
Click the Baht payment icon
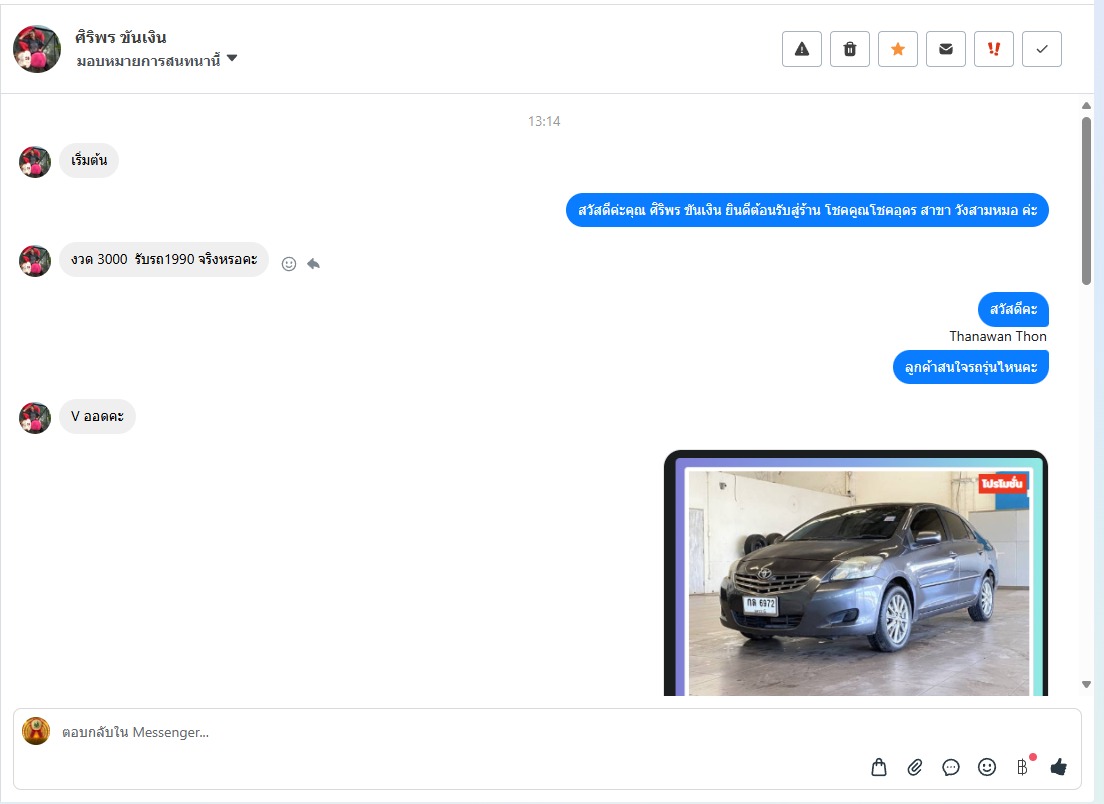click(1022, 767)
